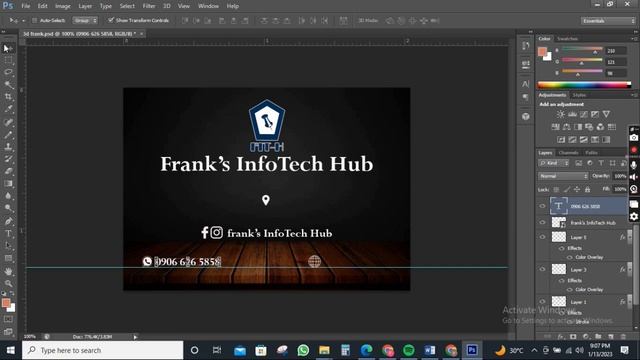Select the Lasso tool
Screen dimensions: 640x360
click(x=8, y=73)
